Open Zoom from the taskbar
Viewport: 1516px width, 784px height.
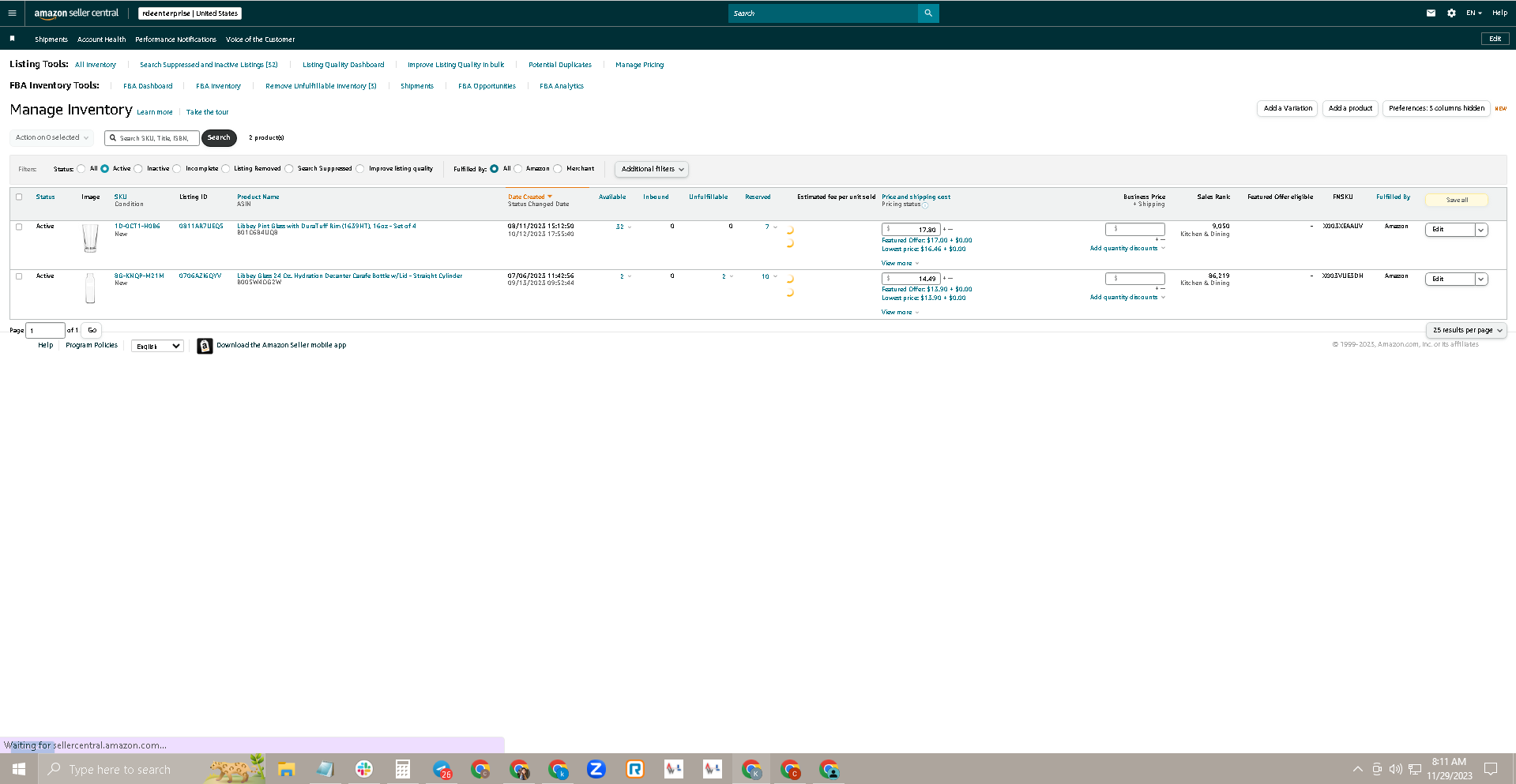click(596, 769)
